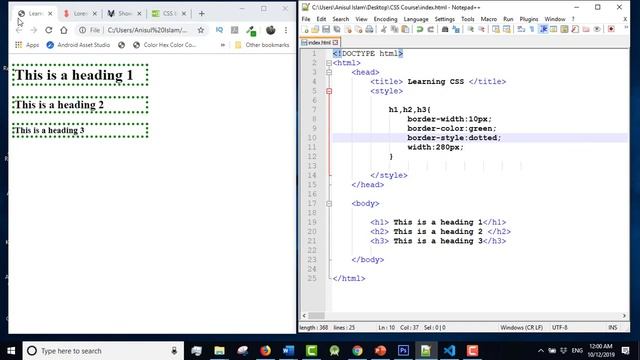Open the Macro menu
The image size is (640, 360).
(489, 19)
